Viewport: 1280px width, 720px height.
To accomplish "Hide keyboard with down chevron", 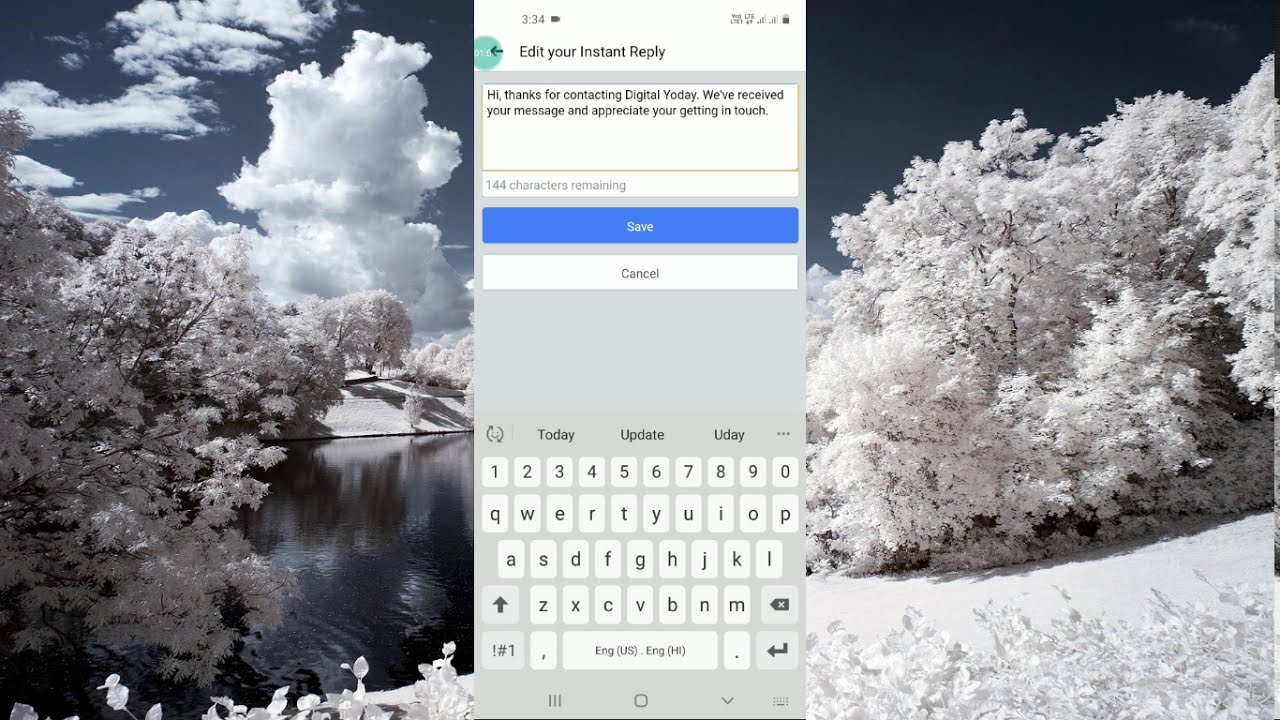I will [727, 701].
